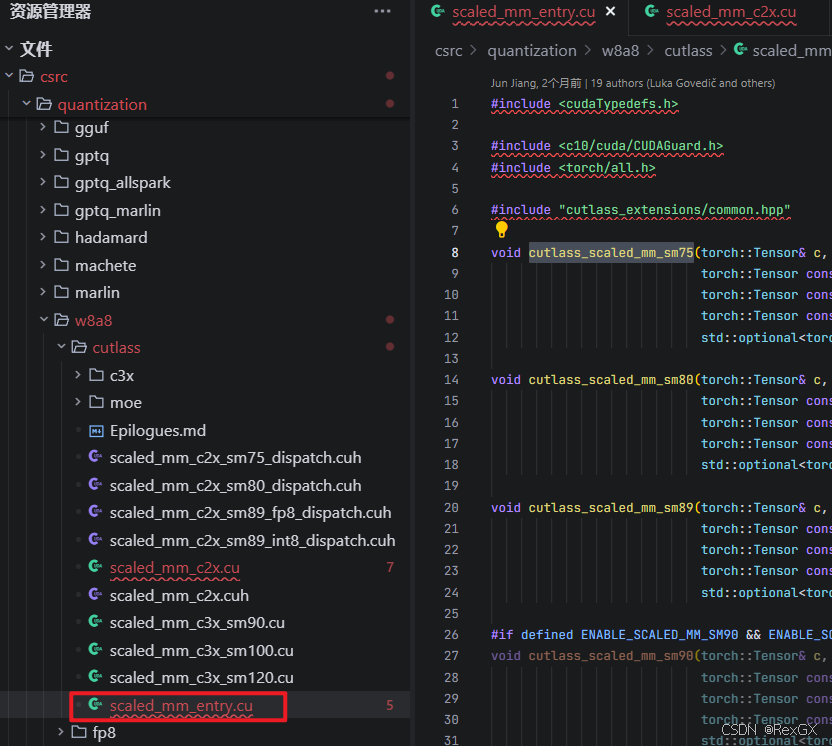Click the Epilogues.md markdown file icon
The image size is (832, 746).
click(x=96, y=430)
